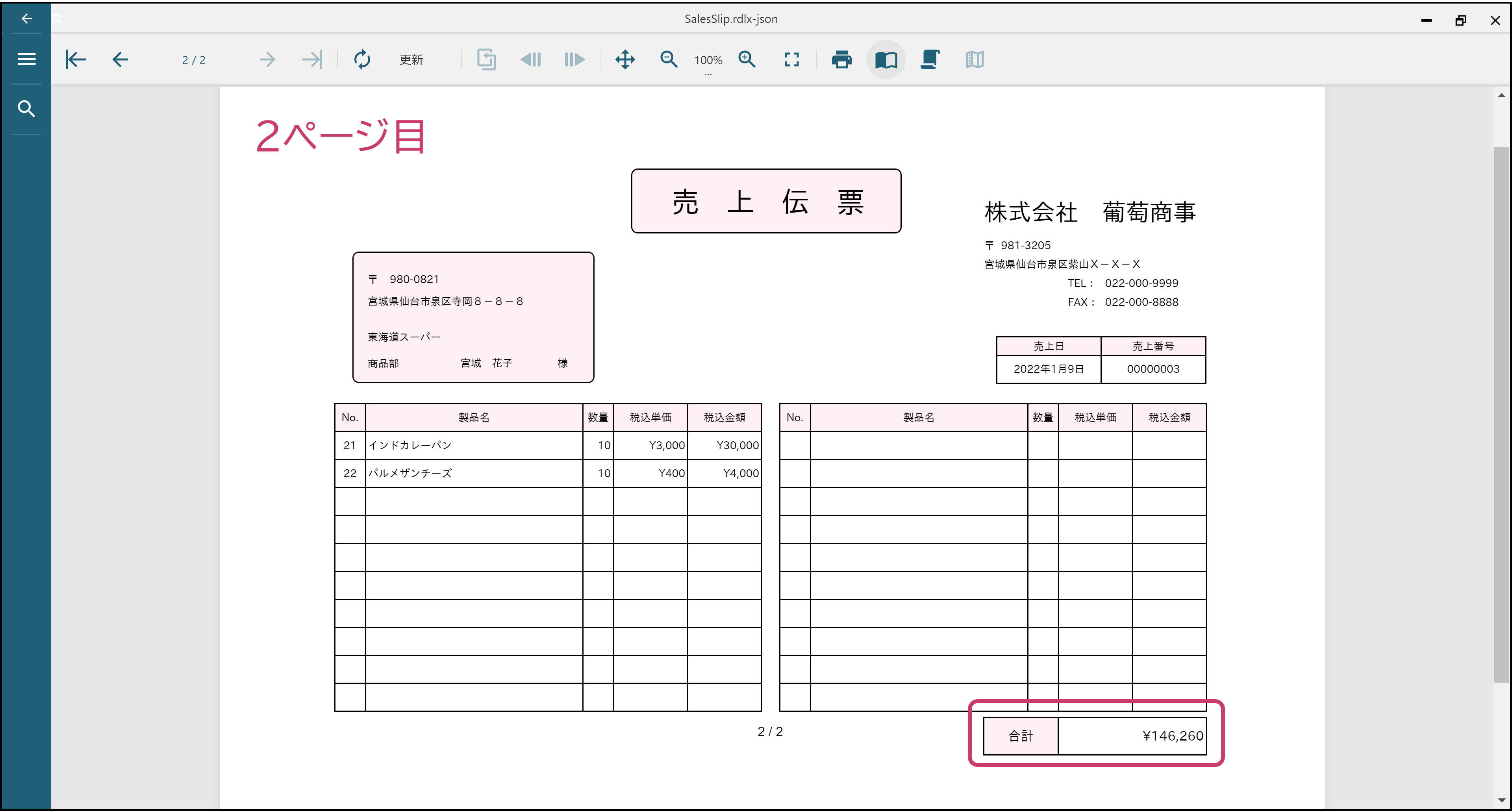Click sales number 00000003

[x=1153, y=369]
